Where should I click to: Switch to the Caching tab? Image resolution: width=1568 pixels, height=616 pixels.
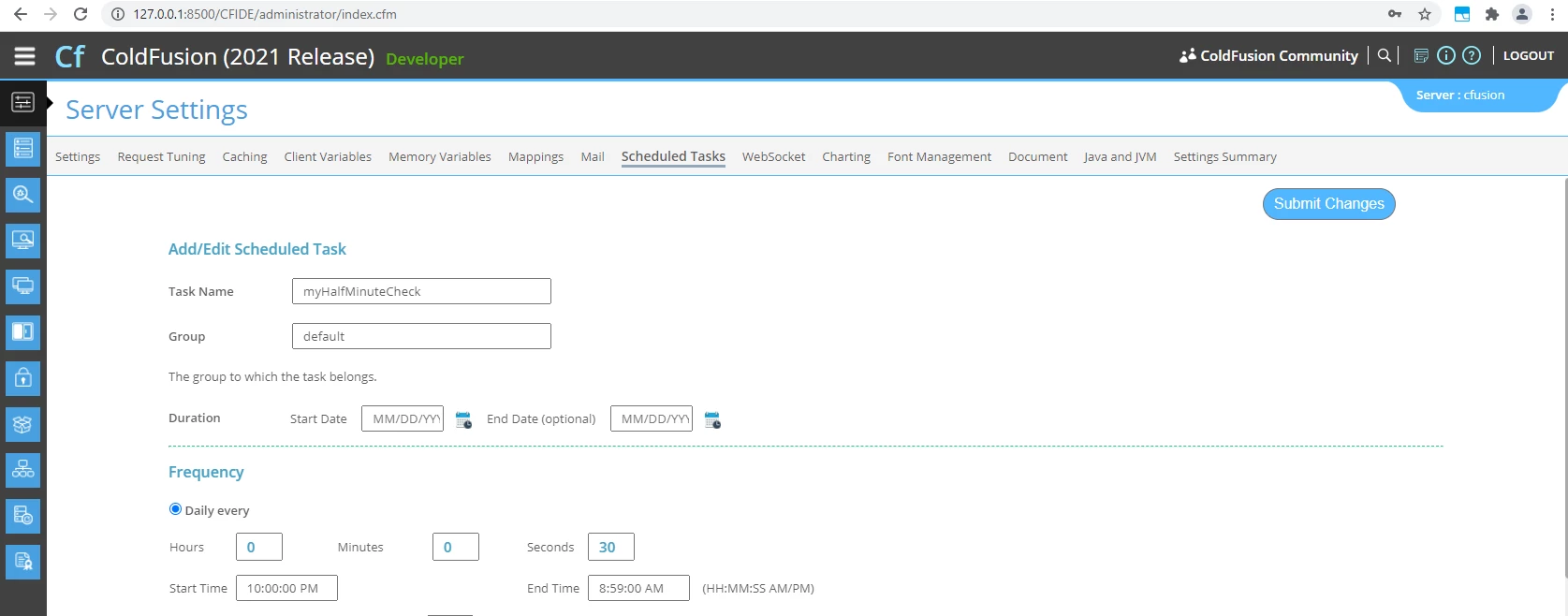pyautogui.click(x=244, y=156)
